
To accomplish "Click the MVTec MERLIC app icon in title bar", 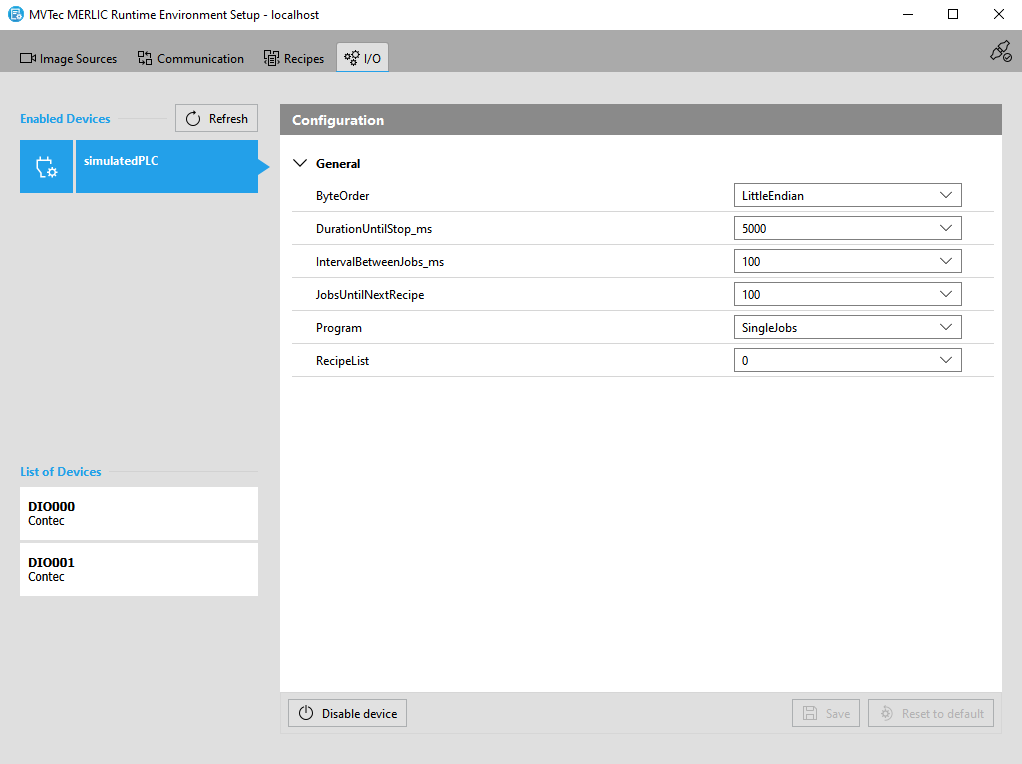I will click(x=15, y=15).
